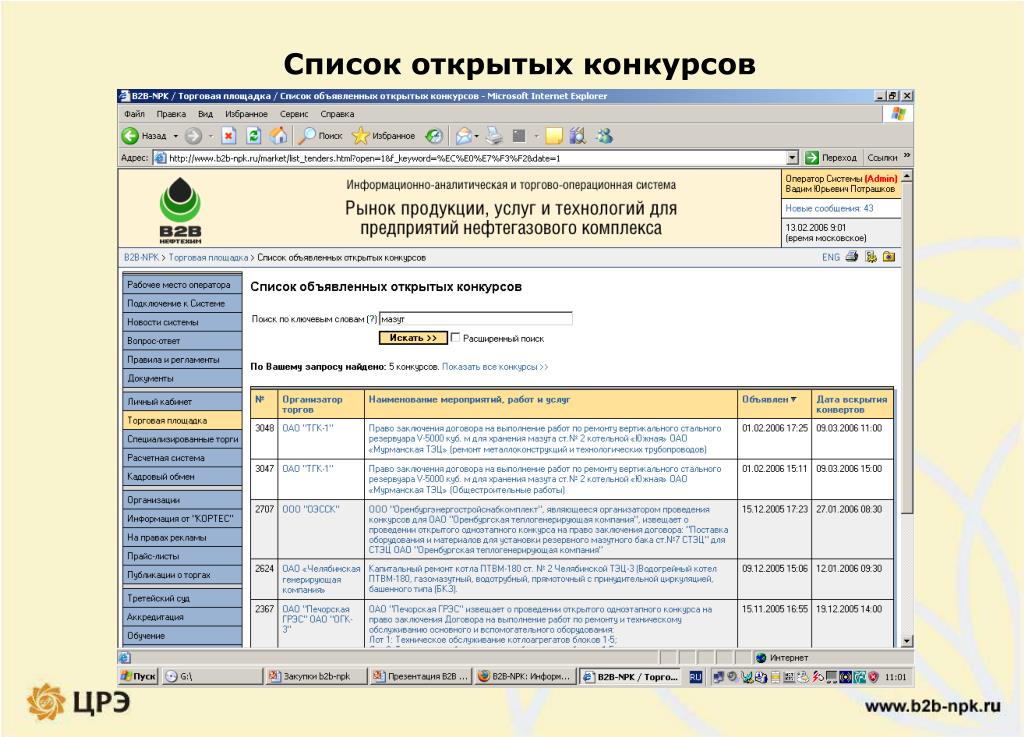Click the printer icon beside ENG
This screenshot has height=737, width=1024.
852,257
